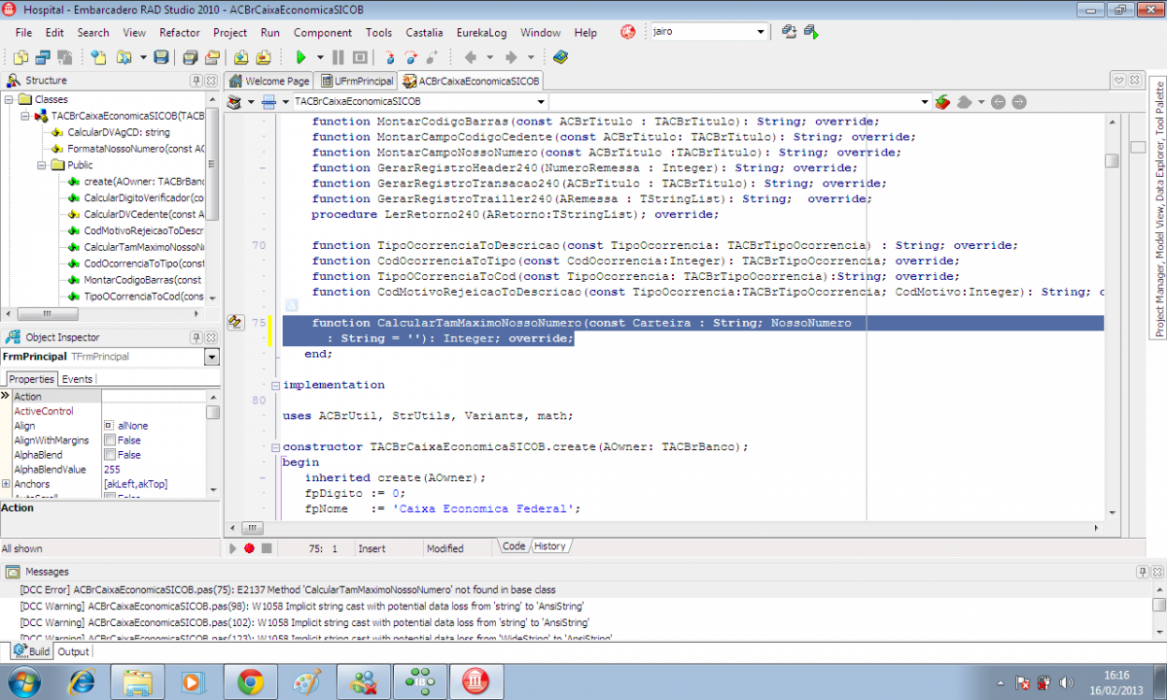Open the TACBrCaixaEconomicaSICOB class dropdown

tap(541, 102)
